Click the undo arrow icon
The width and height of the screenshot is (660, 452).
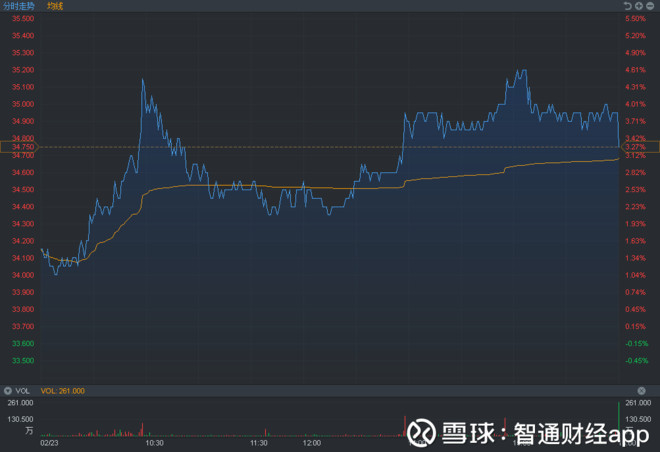click(x=628, y=6)
